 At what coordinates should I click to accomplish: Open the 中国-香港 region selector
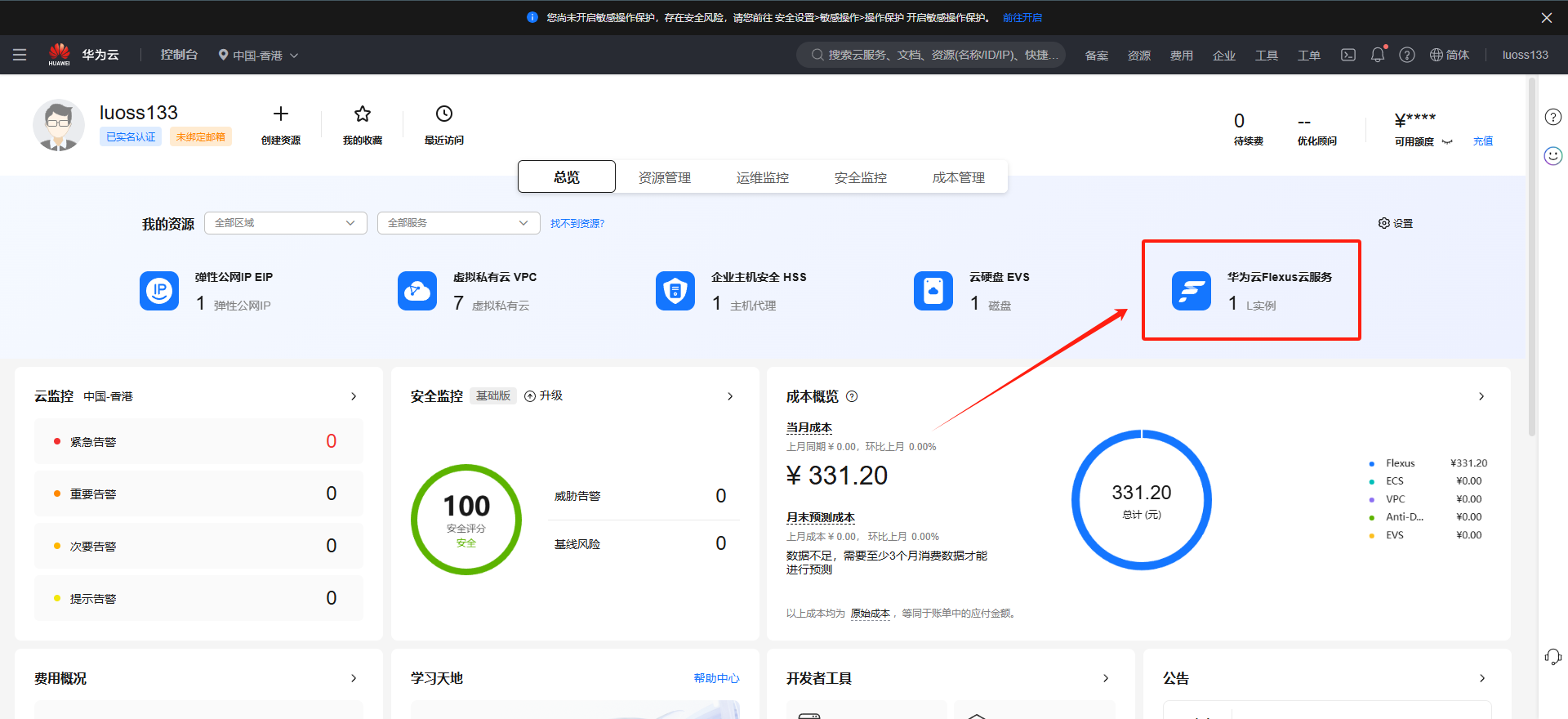[x=258, y=55]
